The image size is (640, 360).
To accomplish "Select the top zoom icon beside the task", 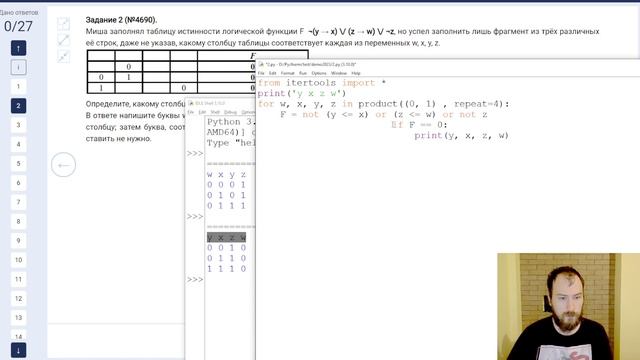I will tap(63, 24).
